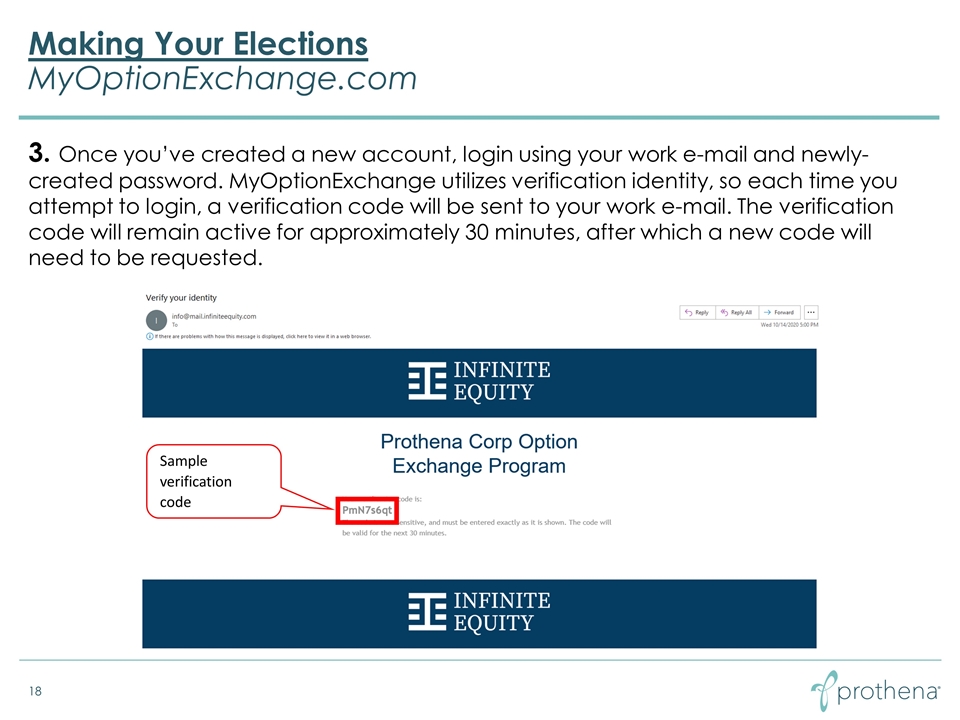Click the Sample verification code callout
Screen dimensions: 960x720
point(210,481)
